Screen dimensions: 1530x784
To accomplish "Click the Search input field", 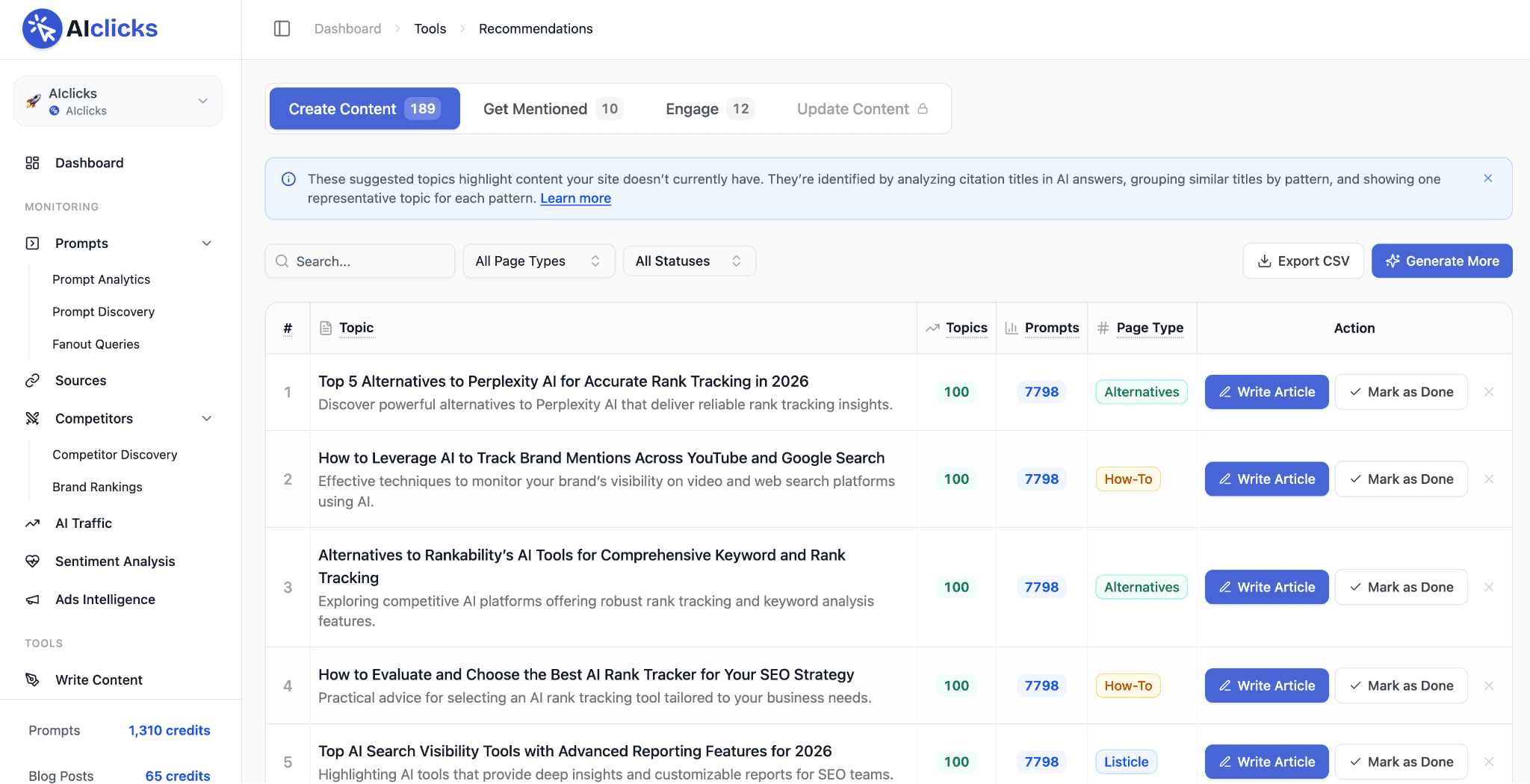I will pos(360,261).
